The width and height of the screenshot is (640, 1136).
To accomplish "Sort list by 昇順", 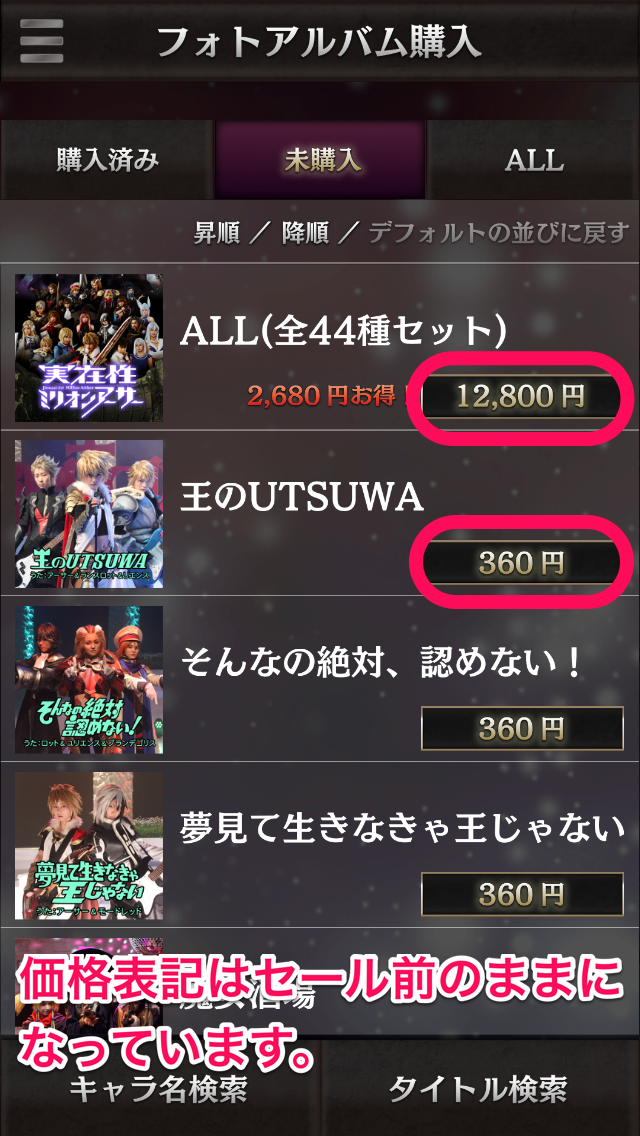I will [217, 234].
